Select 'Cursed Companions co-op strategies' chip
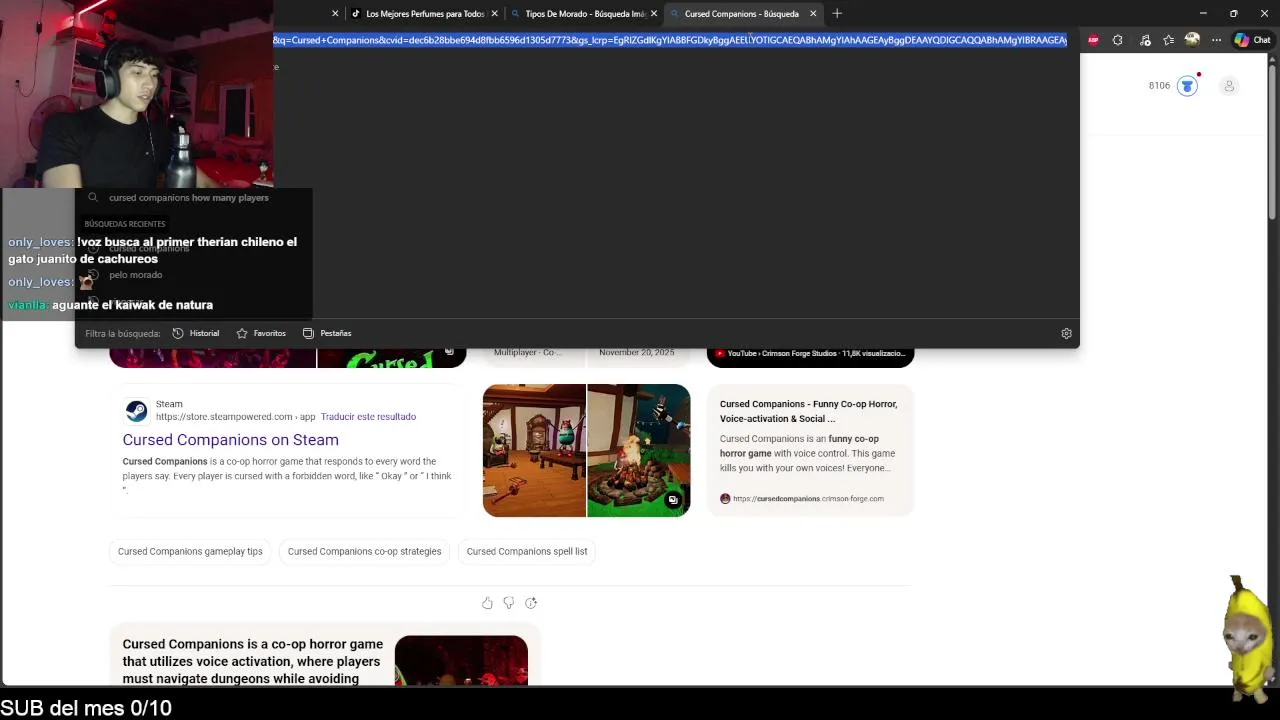 tap(364, 552)
